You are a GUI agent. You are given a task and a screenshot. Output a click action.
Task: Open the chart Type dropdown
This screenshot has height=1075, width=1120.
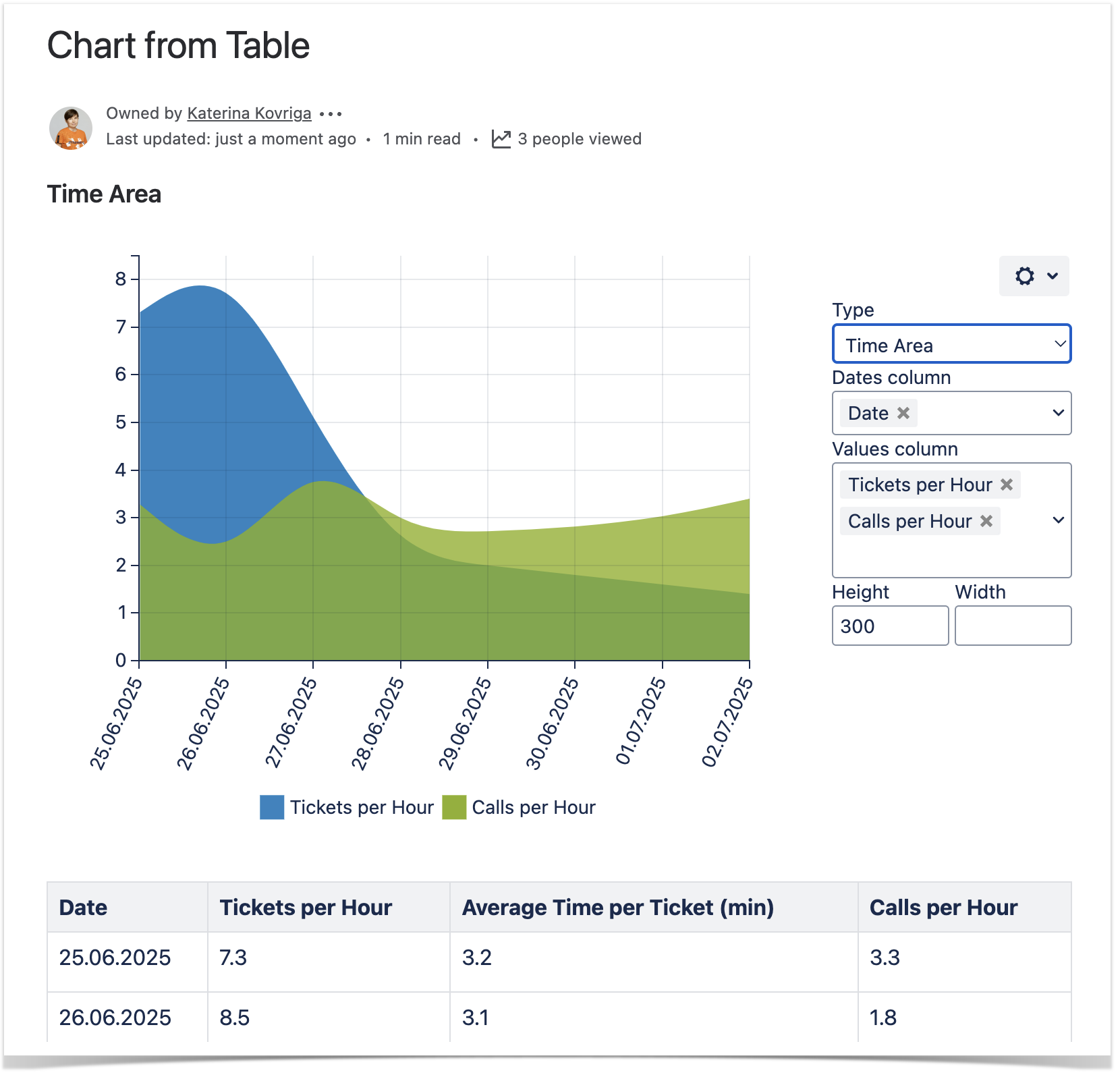coord(951,345)
